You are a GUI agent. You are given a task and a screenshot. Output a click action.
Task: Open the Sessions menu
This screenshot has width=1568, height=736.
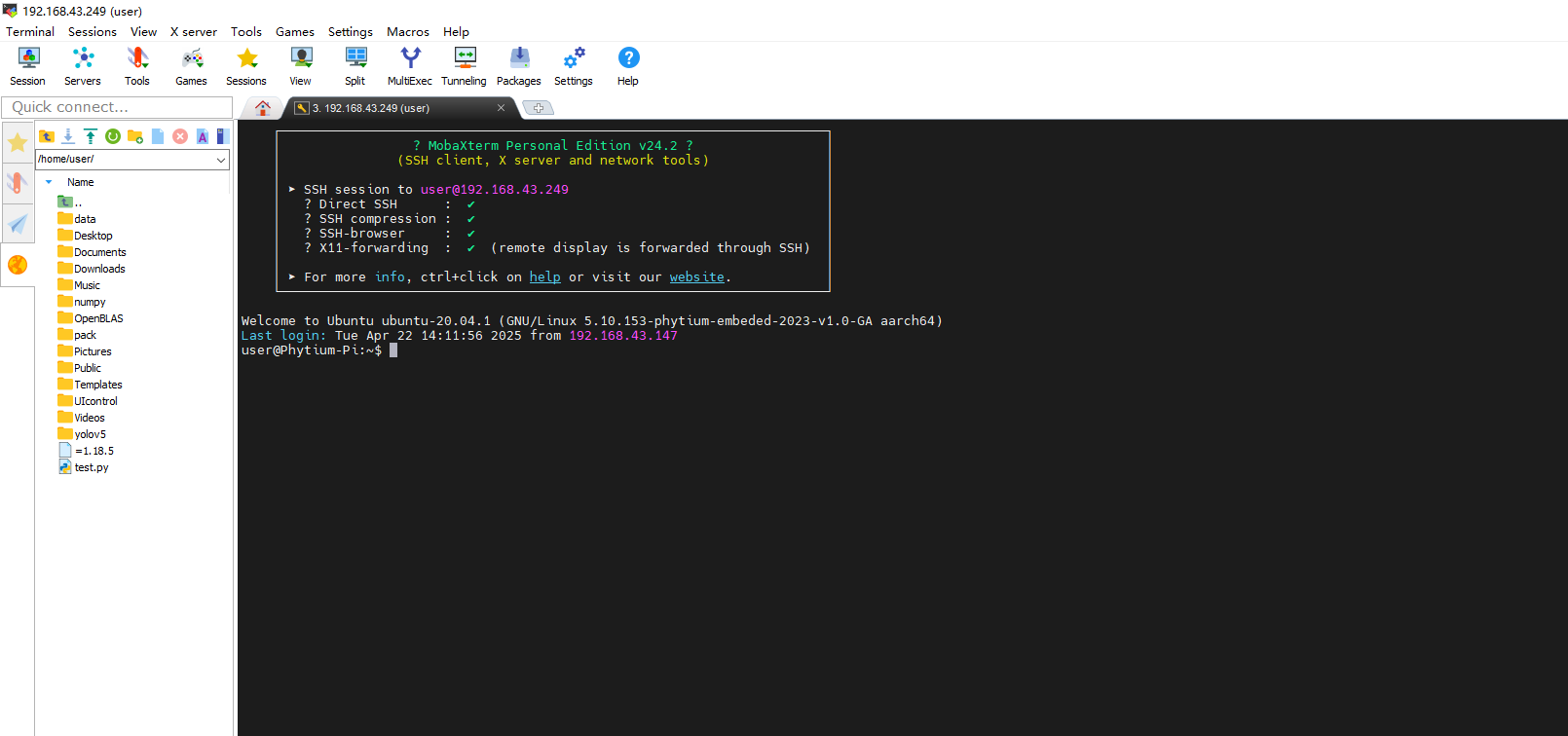point(93,32)
